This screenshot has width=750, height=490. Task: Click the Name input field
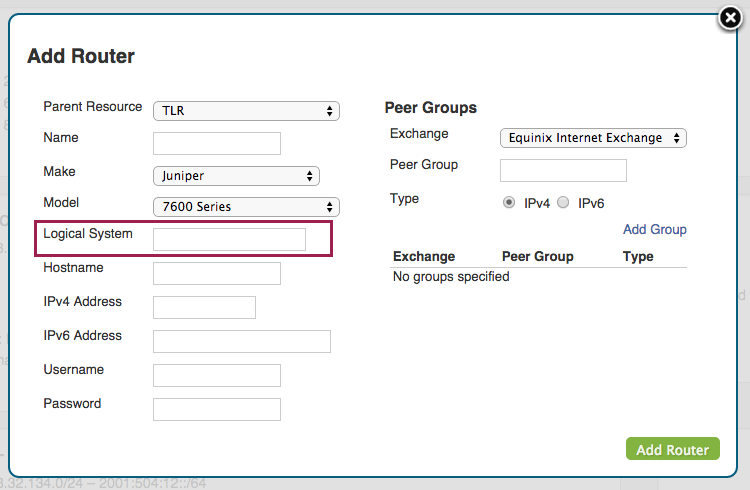[217, 143]
